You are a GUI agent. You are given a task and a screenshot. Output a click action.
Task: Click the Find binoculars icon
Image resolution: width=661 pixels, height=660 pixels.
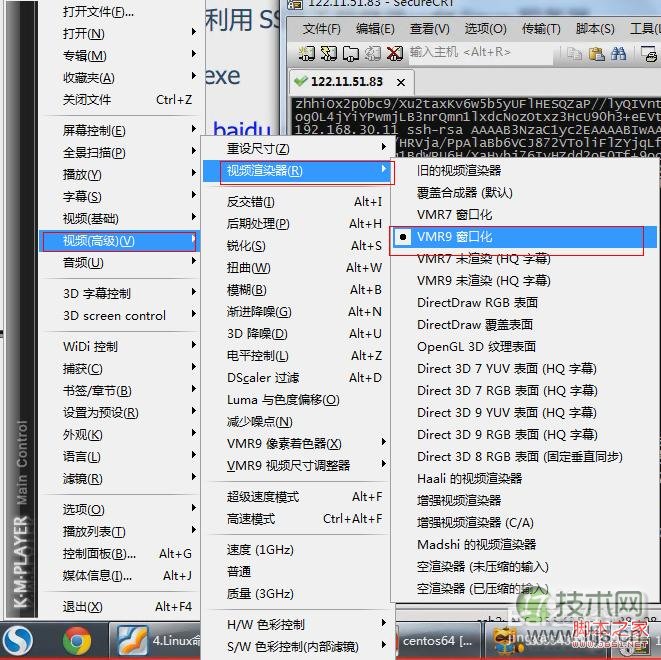(x=618, y=53)
